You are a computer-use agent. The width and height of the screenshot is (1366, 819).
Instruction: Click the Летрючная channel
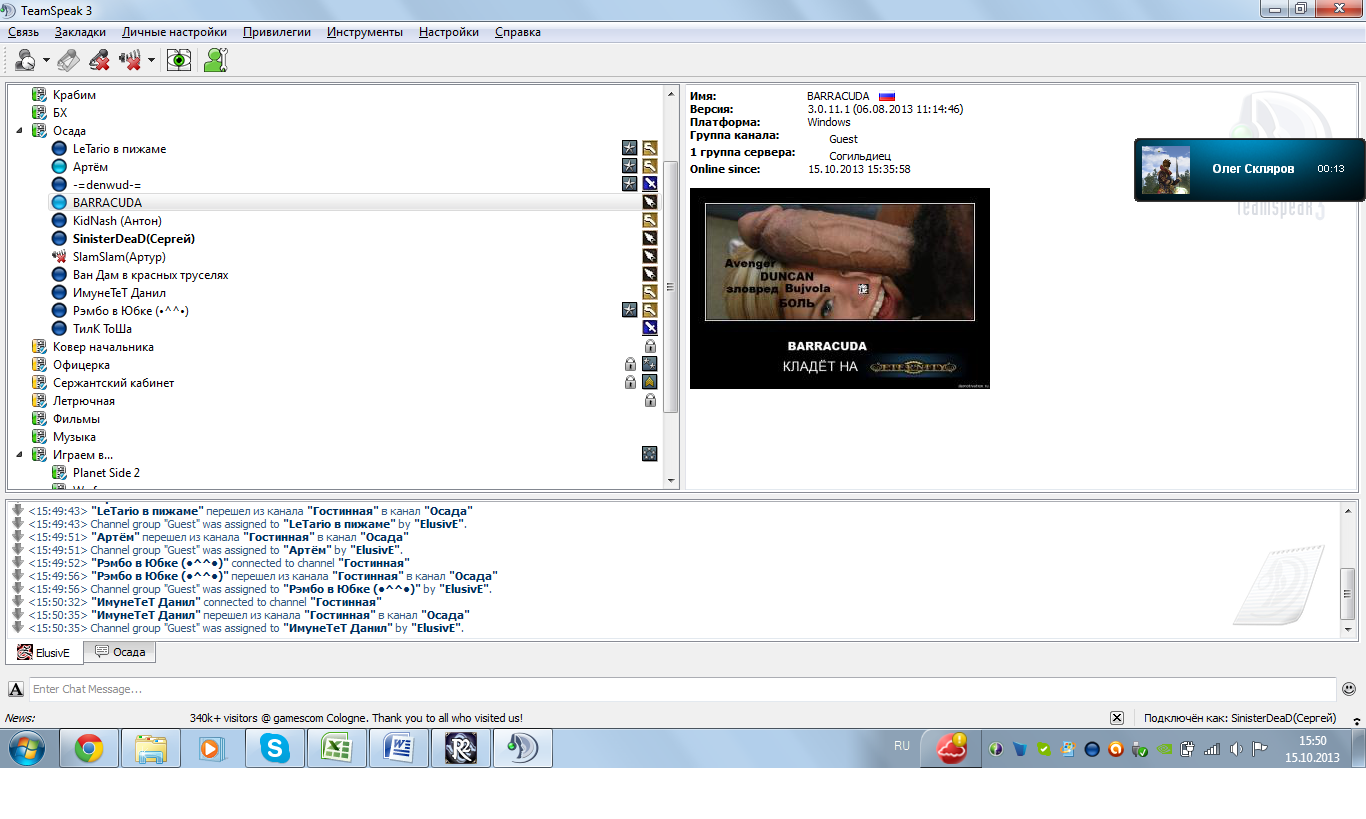point(84,401)
